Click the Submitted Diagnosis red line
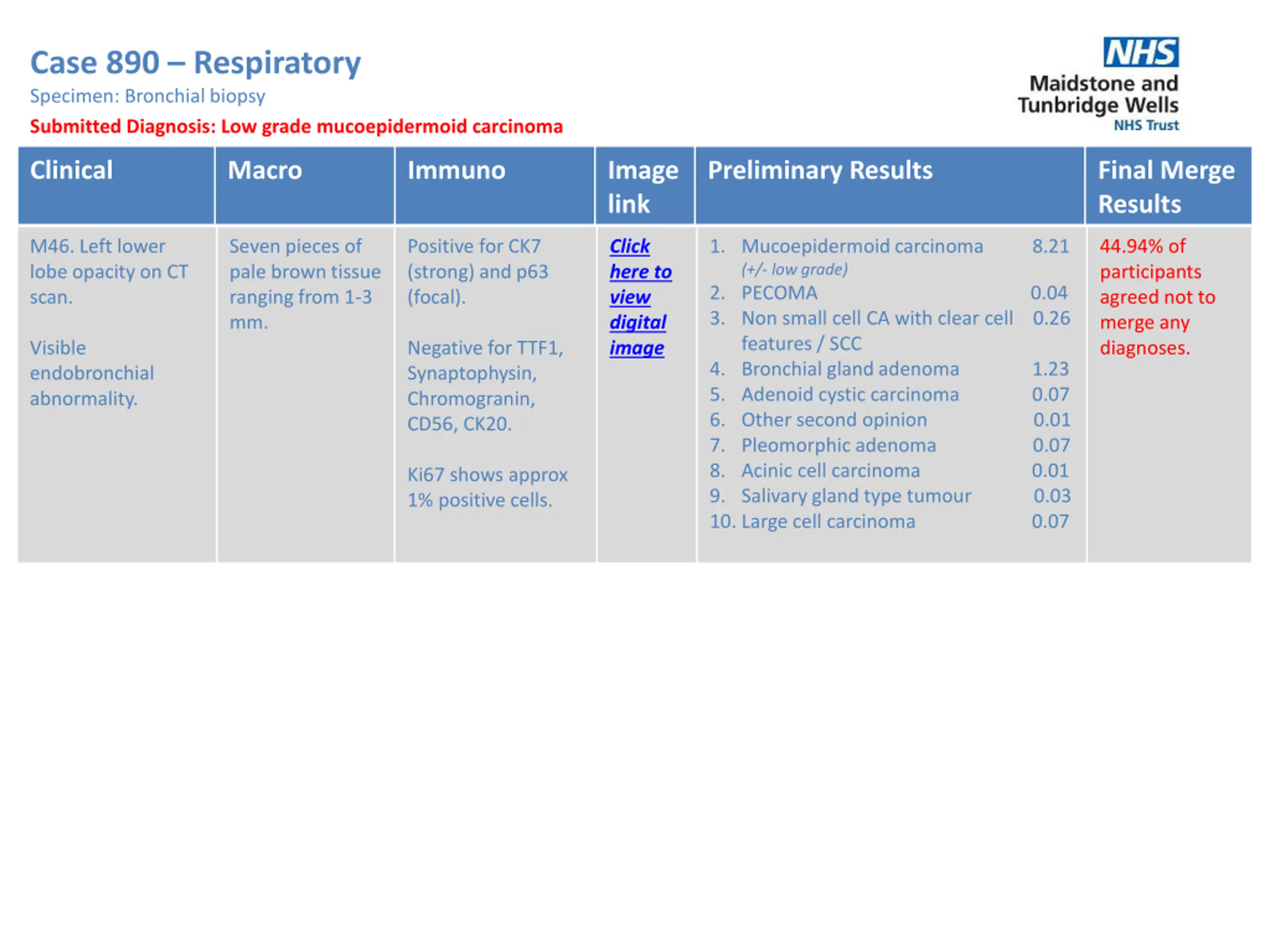1270x952 pixels. click(x=296, y=126)
